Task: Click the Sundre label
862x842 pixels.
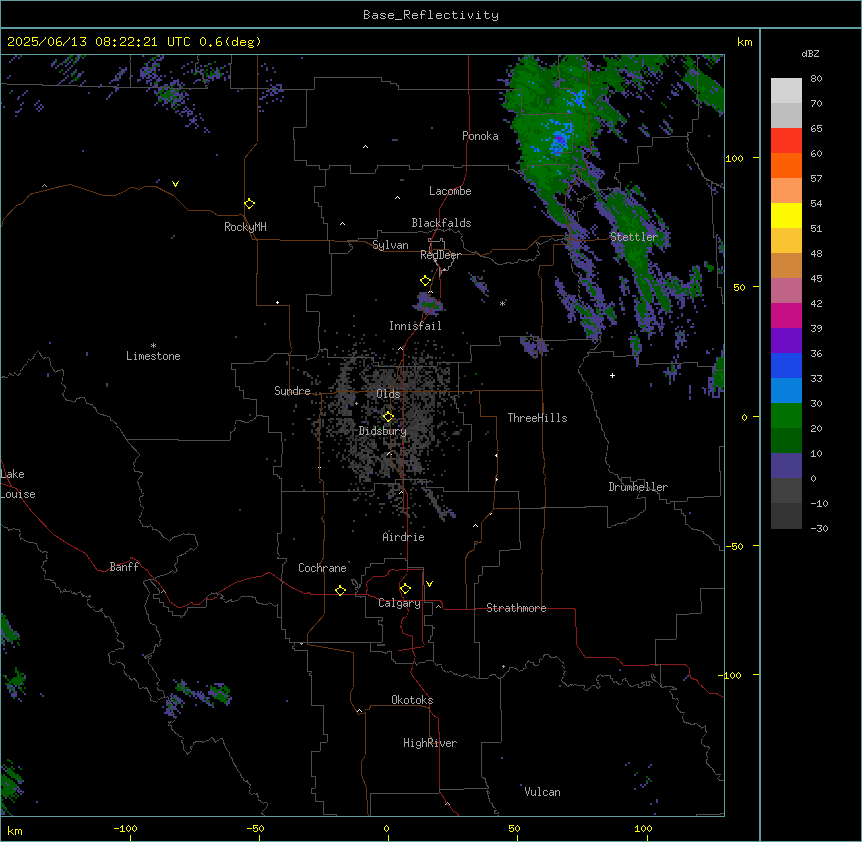Action: (292, 391)
